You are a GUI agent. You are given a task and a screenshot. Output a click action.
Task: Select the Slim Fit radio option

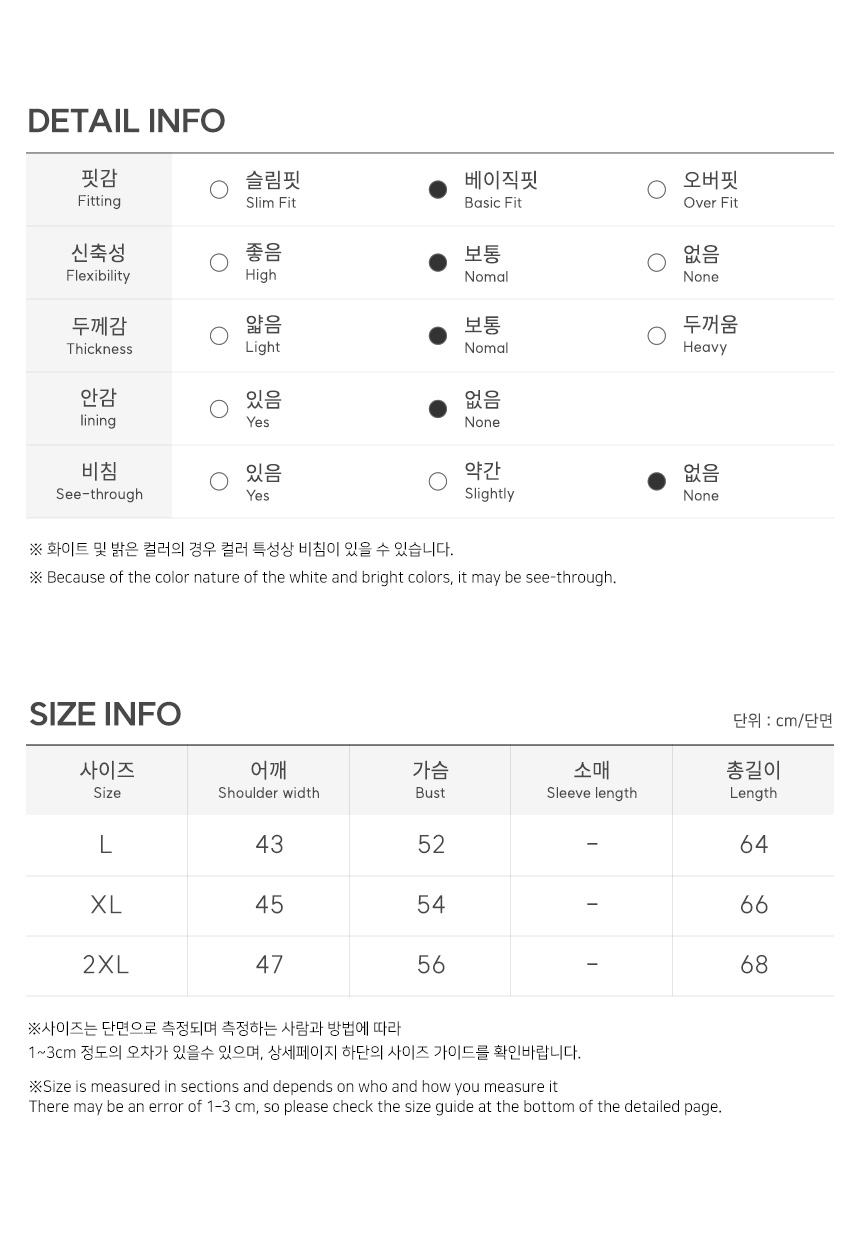tap(219, 190)
